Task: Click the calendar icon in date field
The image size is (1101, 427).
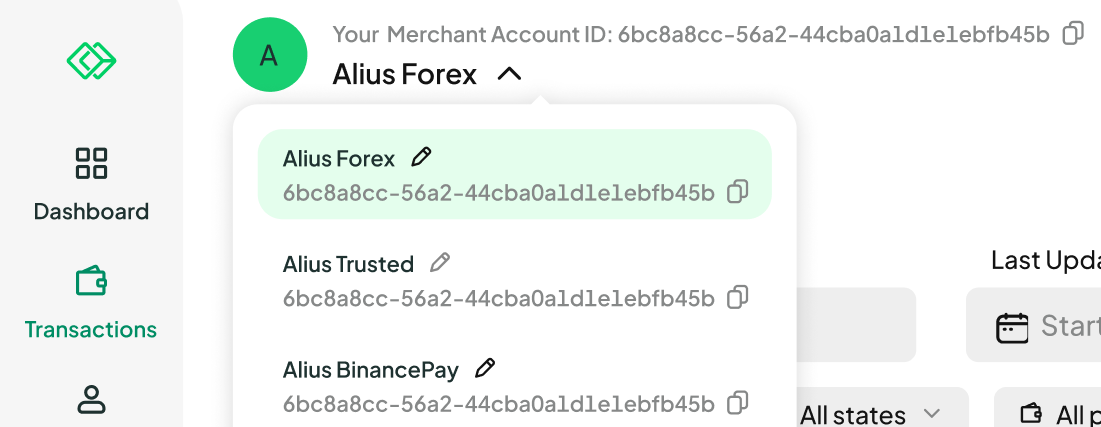Action: [x=1013, y=327]
